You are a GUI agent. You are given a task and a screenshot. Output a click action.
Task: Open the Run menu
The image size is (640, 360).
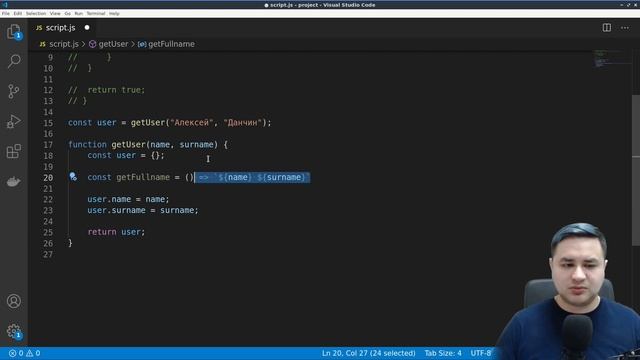tap(78, 13)
